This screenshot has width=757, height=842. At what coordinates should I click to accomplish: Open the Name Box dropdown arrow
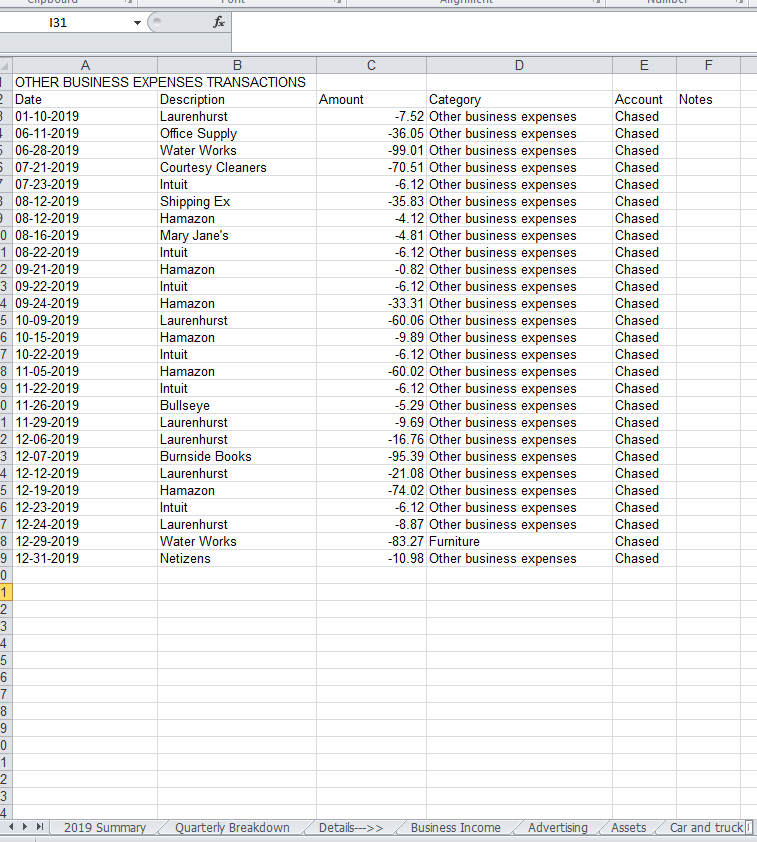137,23
